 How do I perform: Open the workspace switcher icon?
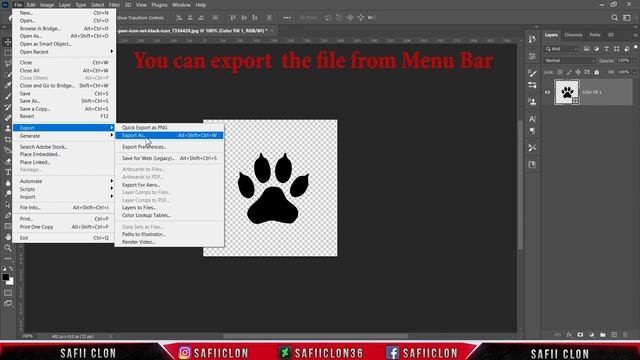[627, 18]
